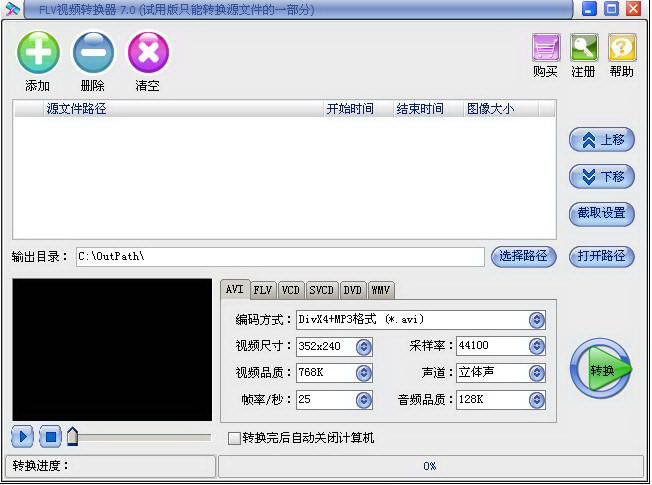Click the Open Path (打开路径) button
The image size is (652, 485).
(602, 256)
